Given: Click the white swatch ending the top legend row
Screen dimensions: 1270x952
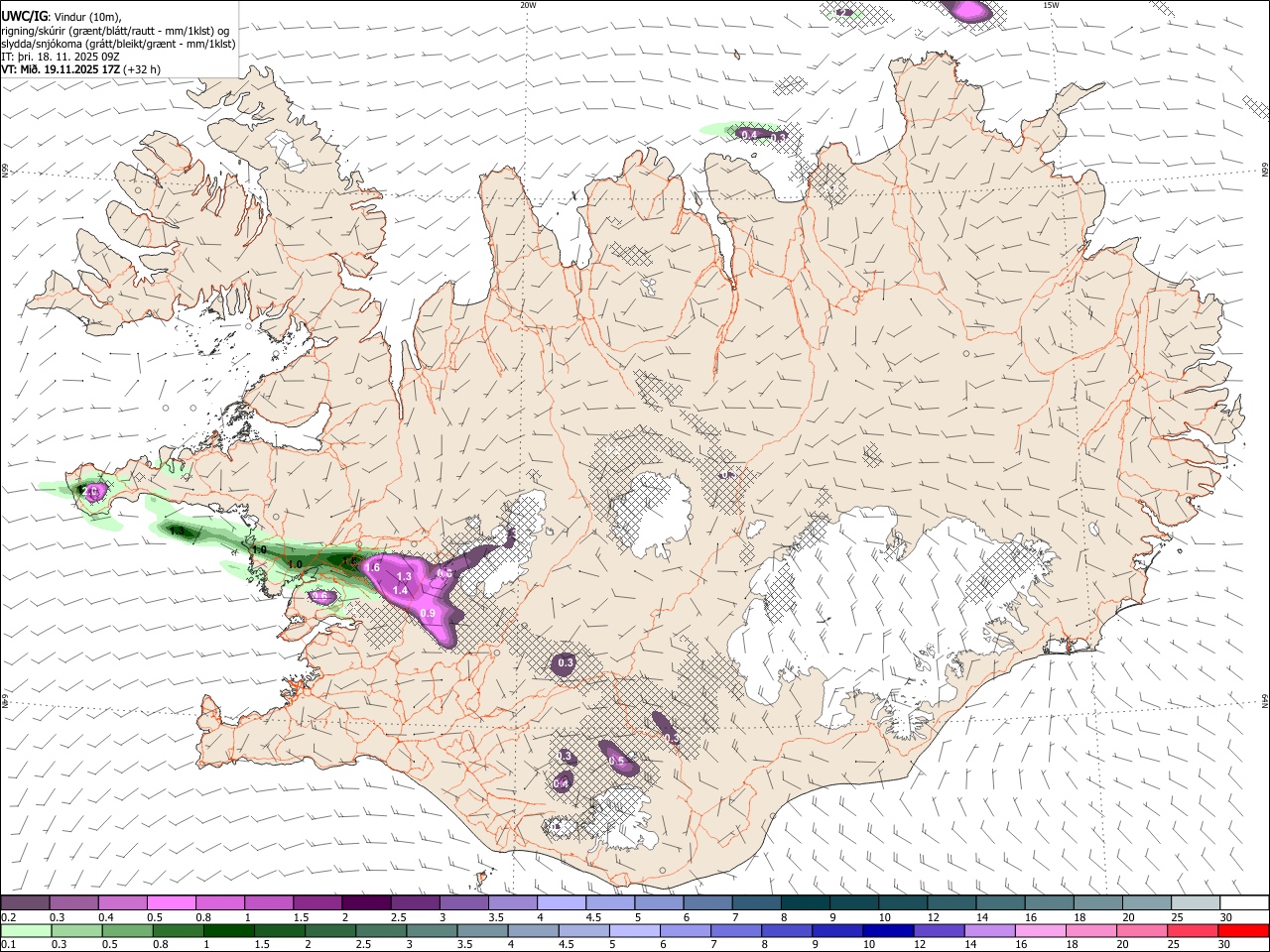Looking at the screenshot, I should (x=1244, y=903).
